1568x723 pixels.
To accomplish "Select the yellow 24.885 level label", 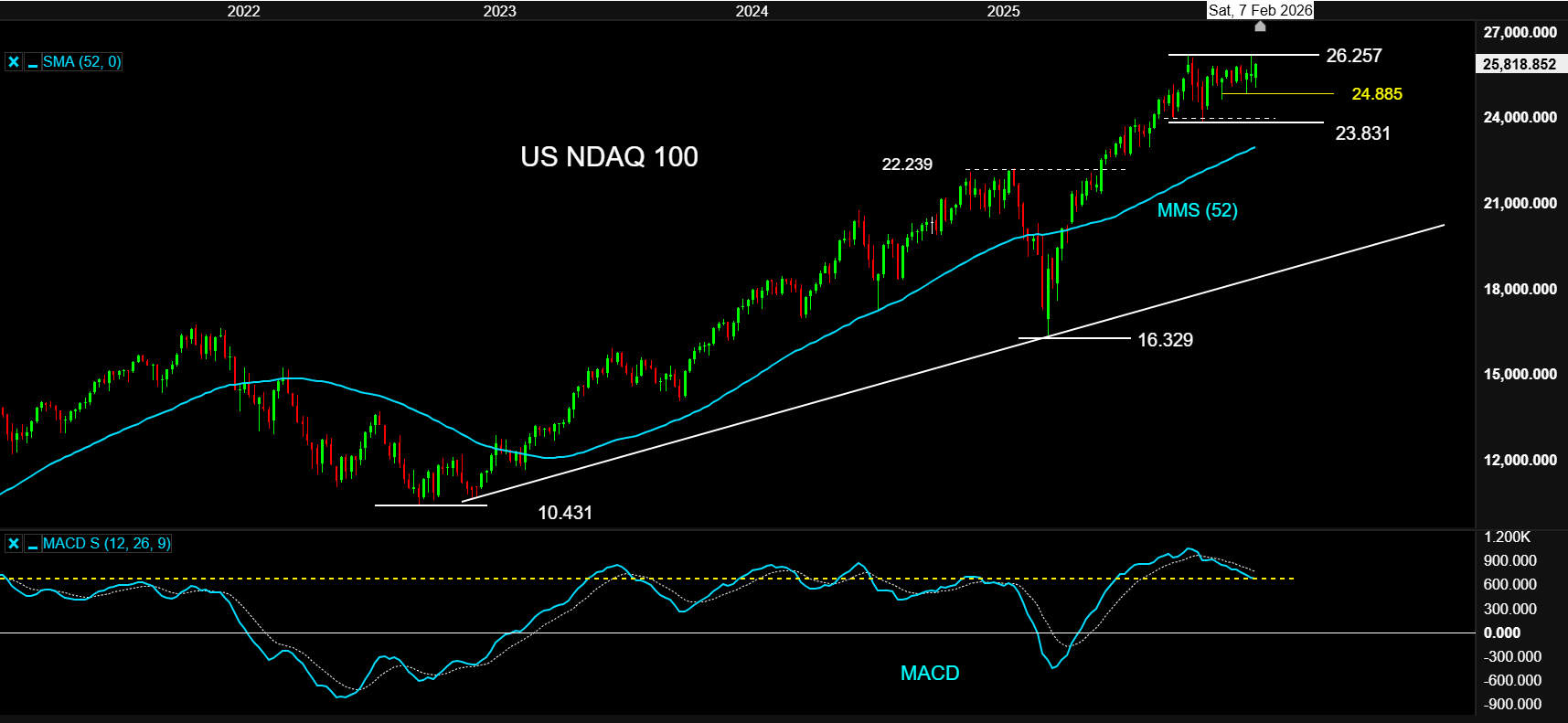I will point(1377,94).
